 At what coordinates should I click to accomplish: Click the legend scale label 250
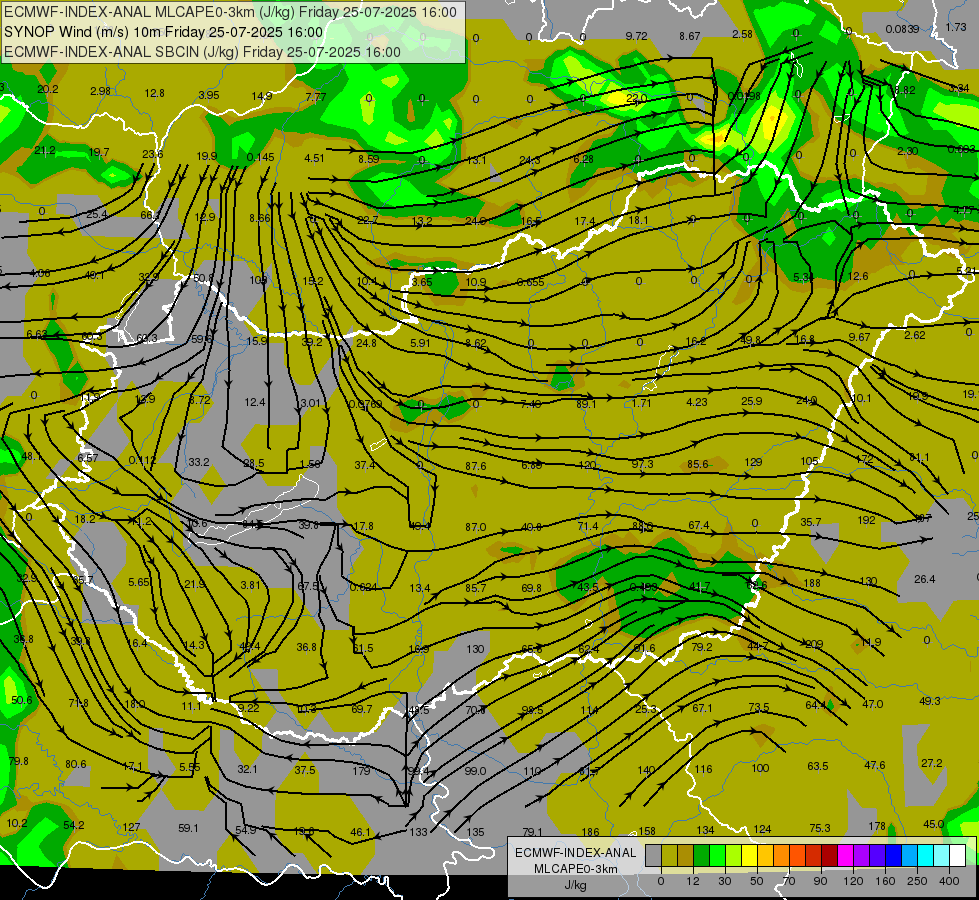917,881
